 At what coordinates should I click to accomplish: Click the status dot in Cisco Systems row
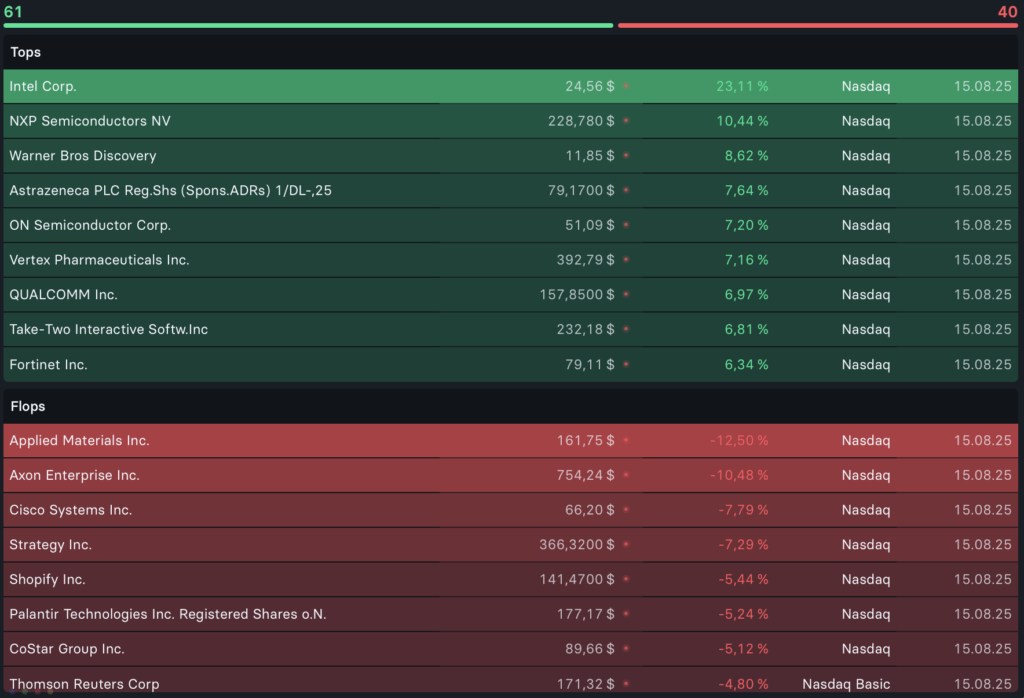point(626,509)
